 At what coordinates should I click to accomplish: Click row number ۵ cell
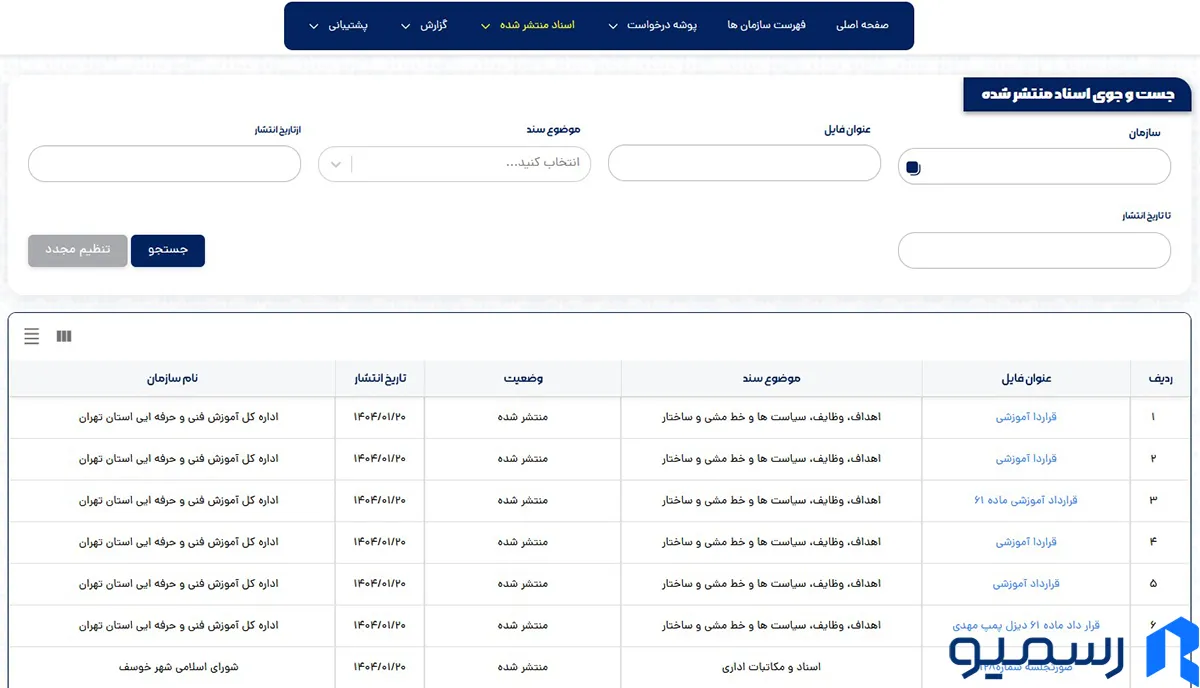coord(1153,584)
